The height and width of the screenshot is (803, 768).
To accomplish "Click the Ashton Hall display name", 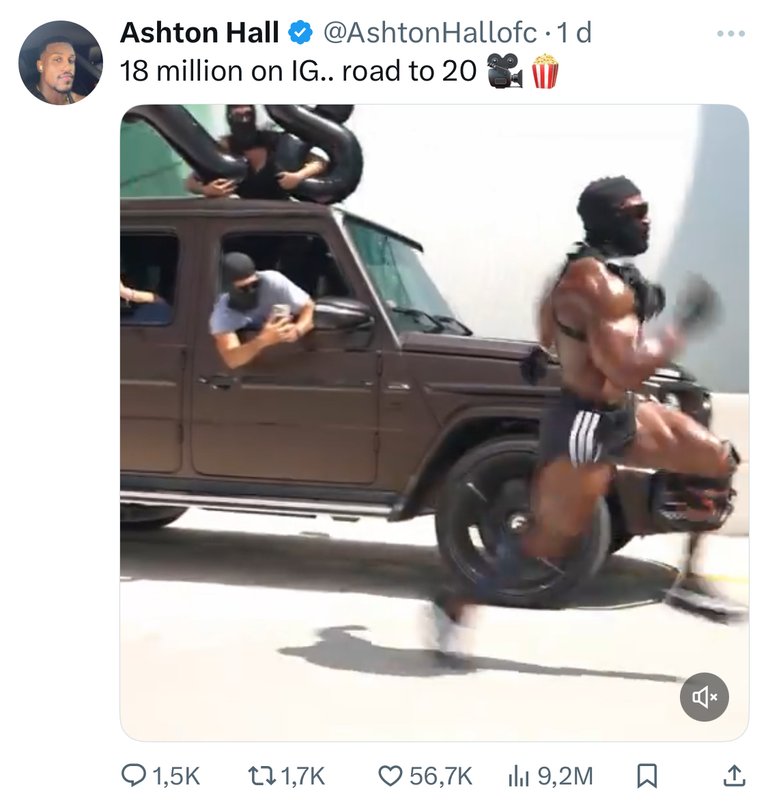I will (199, 33).
